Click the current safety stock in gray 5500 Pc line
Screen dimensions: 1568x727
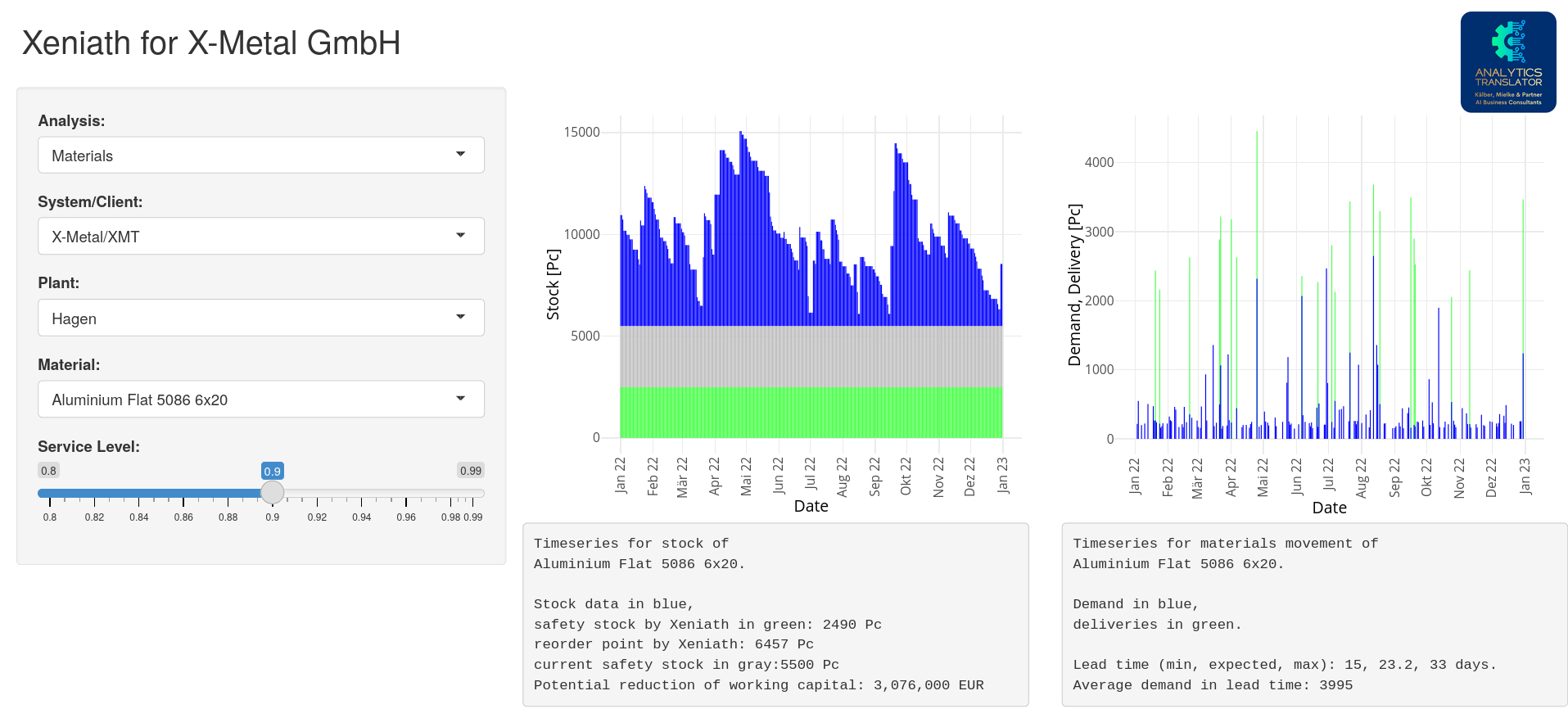tap(686, 665)
